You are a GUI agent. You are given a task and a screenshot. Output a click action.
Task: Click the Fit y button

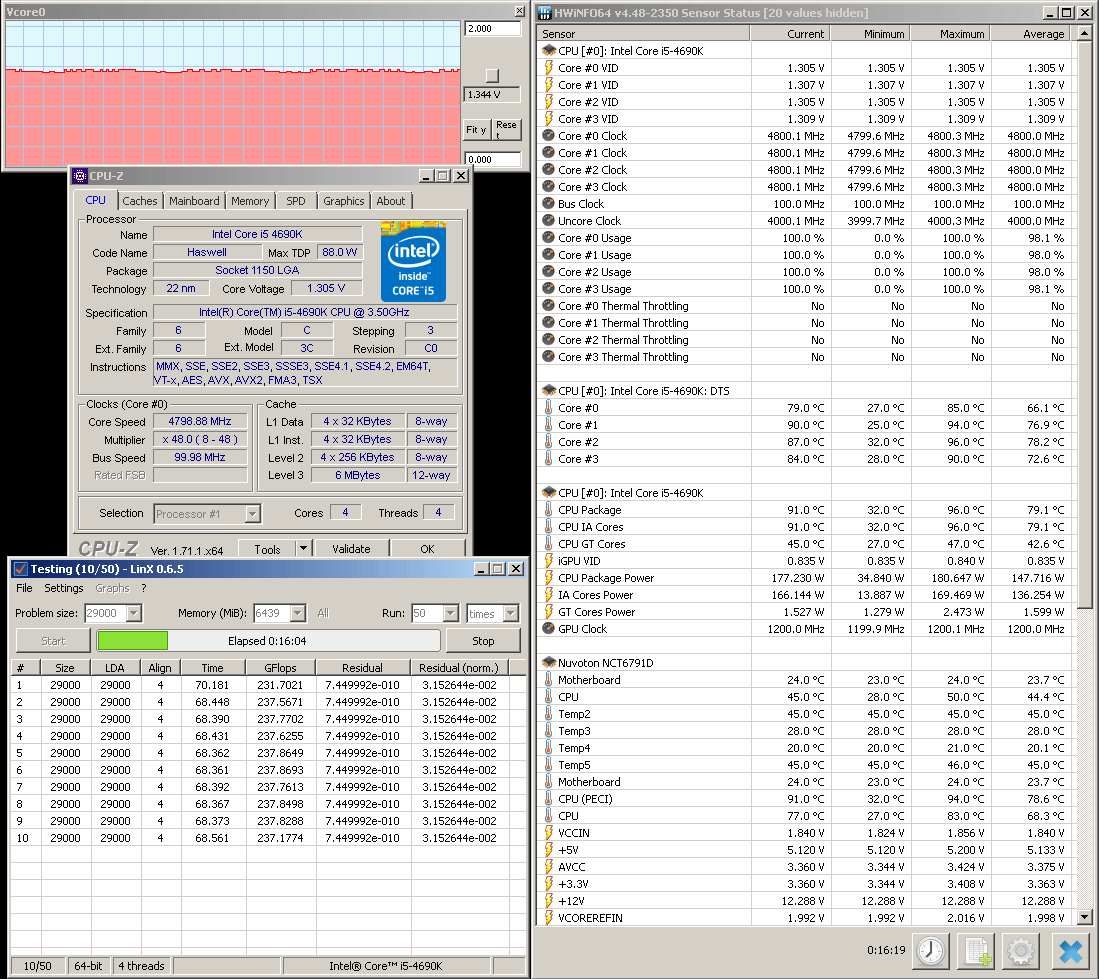[476, 130]
